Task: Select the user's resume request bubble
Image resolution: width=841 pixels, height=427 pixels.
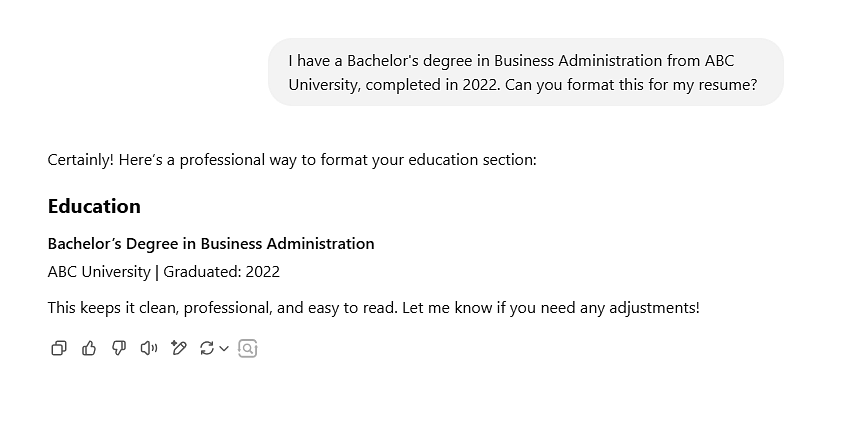Action: (x=526, y=72)
